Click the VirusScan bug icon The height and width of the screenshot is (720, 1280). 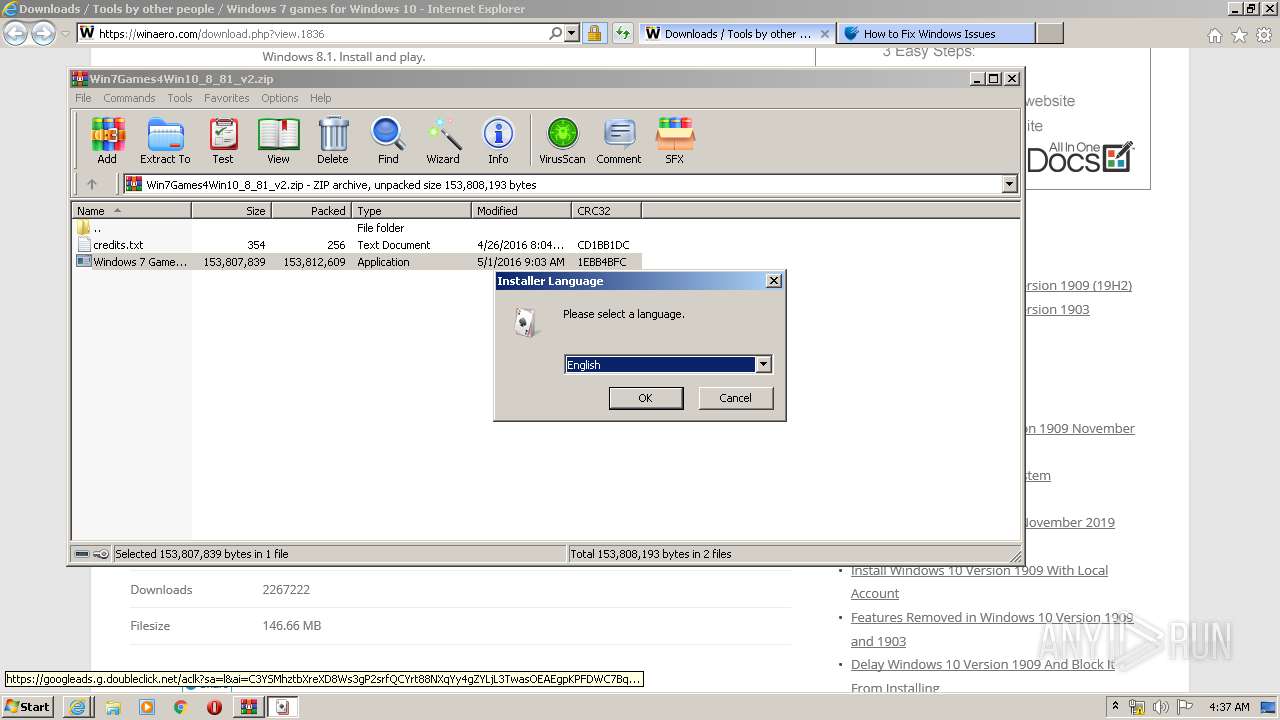562,140
